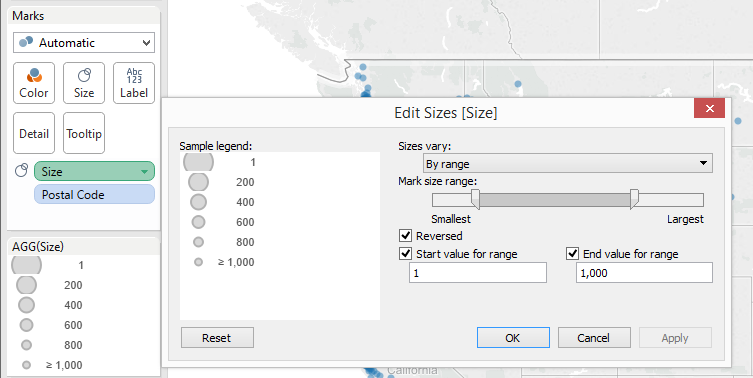Image resolution: width=753 pixels, height=378 pixels.
Task: Click the start value input field
Action: (x=478, y=273)
